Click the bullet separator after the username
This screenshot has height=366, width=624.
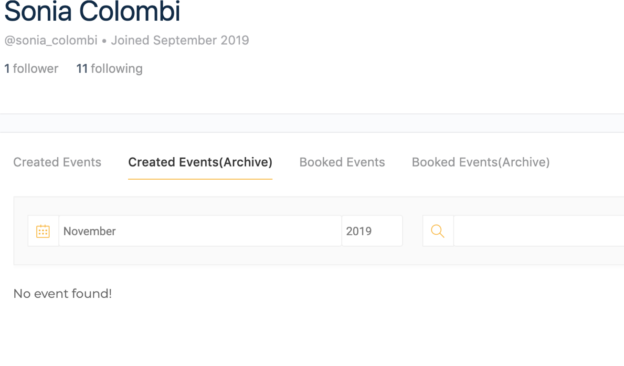(104, 41)
